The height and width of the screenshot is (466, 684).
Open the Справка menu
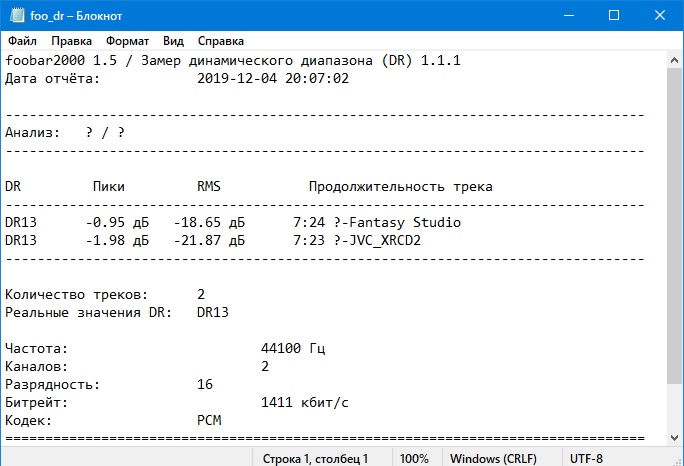[x=221, y=41]
